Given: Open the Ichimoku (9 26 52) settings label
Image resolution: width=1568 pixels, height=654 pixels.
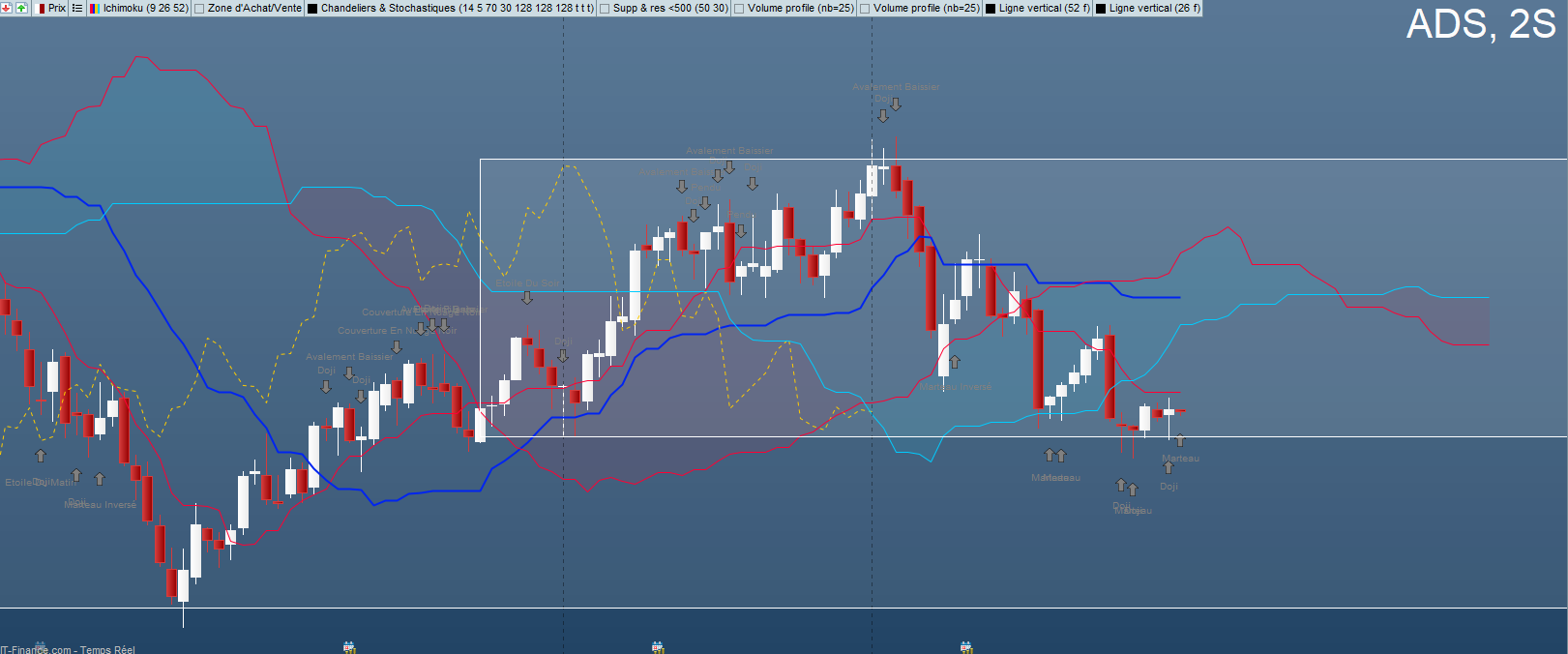Looking at the screenshot, I should (x=145, y=8).
